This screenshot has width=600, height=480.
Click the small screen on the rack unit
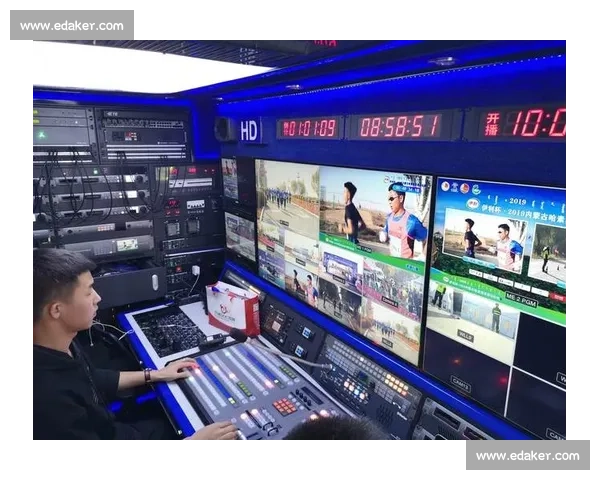coord(127,244)
